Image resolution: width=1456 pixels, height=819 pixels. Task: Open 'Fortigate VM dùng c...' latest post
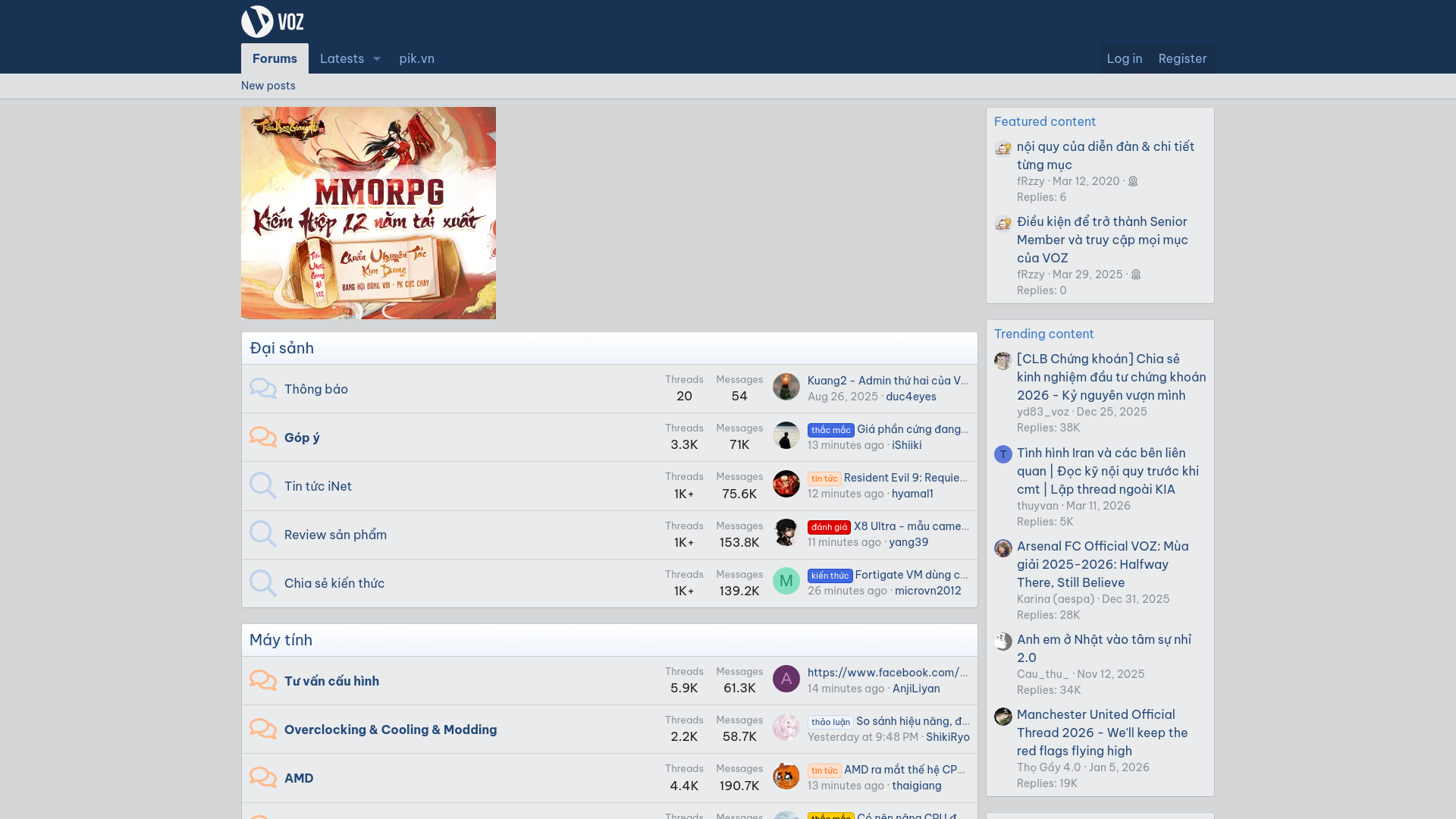(x=912, y=575)
